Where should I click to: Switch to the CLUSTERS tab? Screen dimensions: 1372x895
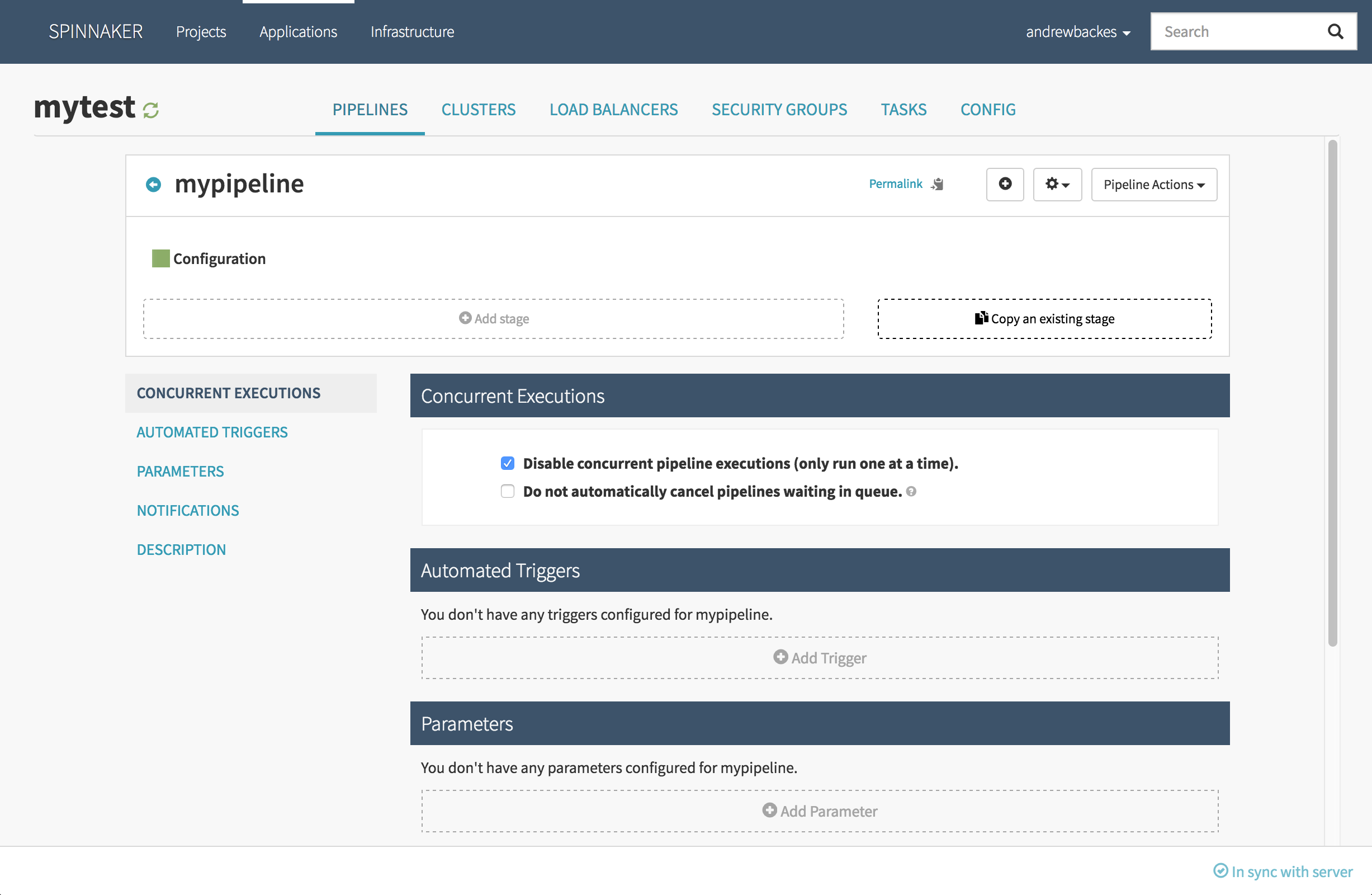[x=478, y=110]
